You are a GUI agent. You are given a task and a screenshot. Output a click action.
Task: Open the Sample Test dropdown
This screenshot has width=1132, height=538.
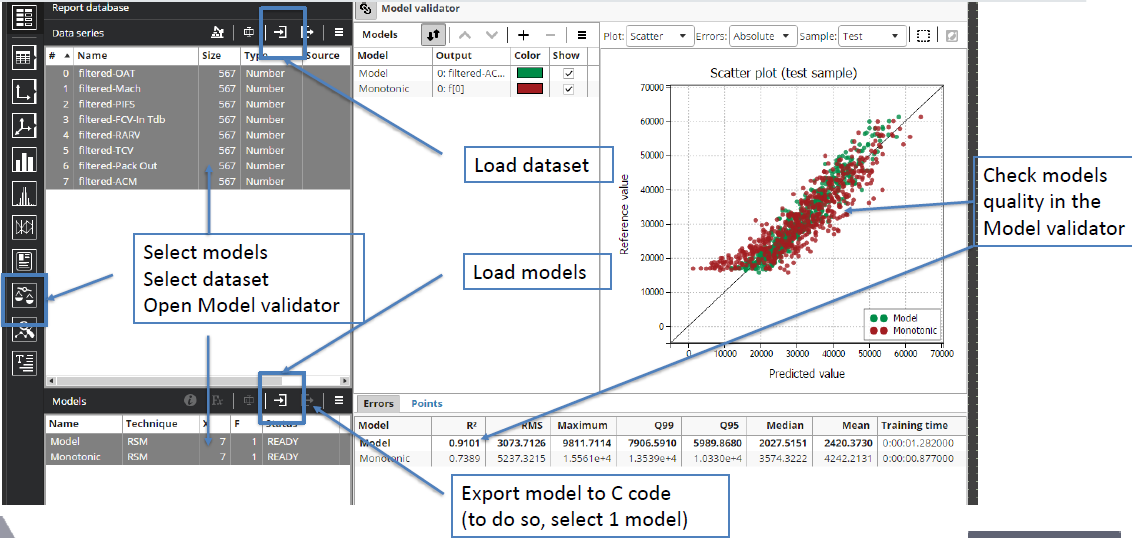871,35
